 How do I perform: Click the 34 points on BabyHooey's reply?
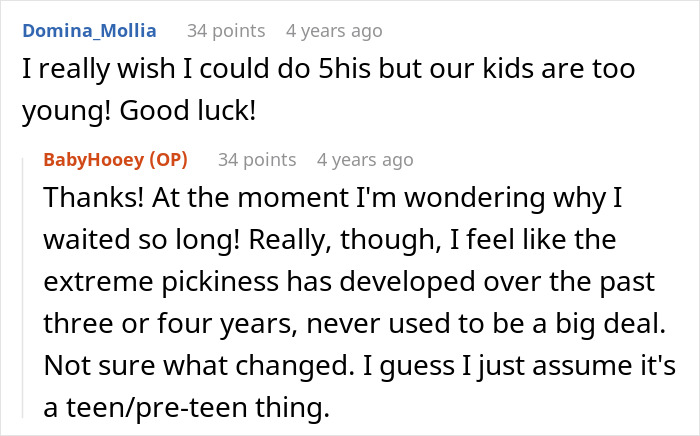[x=257, y=159]
